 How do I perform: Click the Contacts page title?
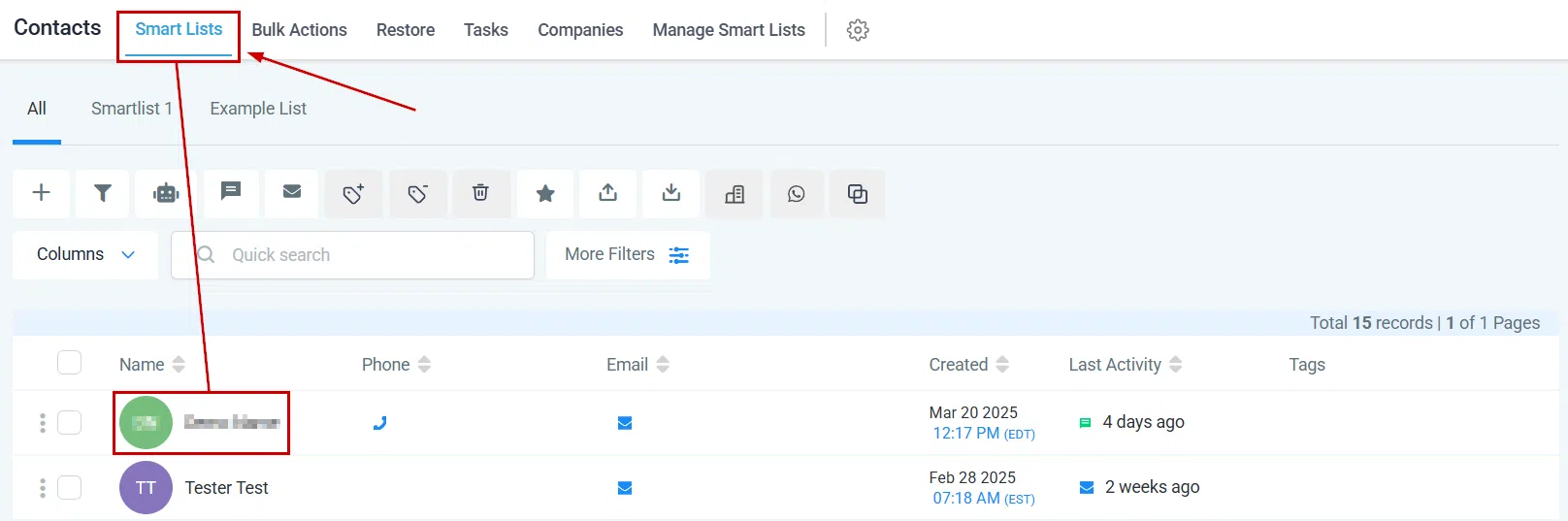(x=57, y=27)
